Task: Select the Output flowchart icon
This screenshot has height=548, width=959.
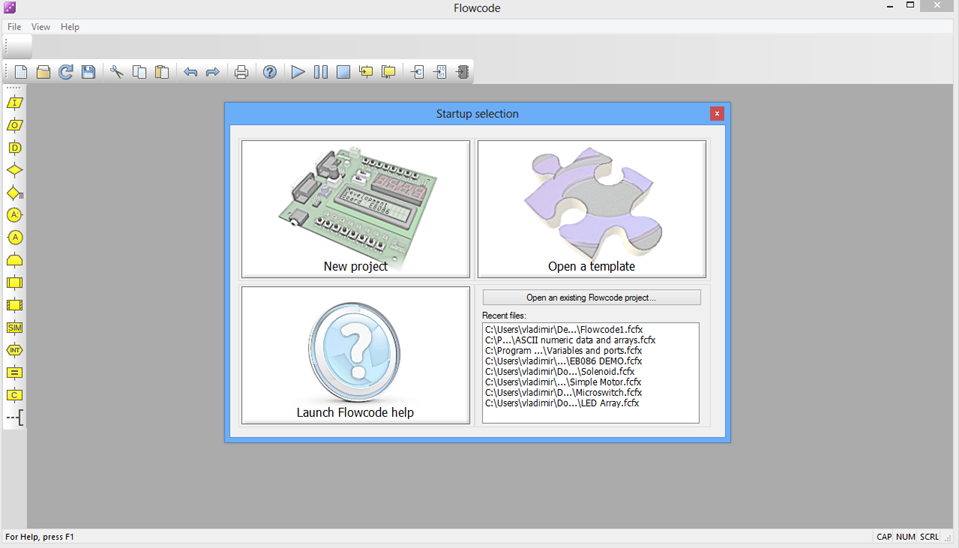Action: (x=15, y=125)
